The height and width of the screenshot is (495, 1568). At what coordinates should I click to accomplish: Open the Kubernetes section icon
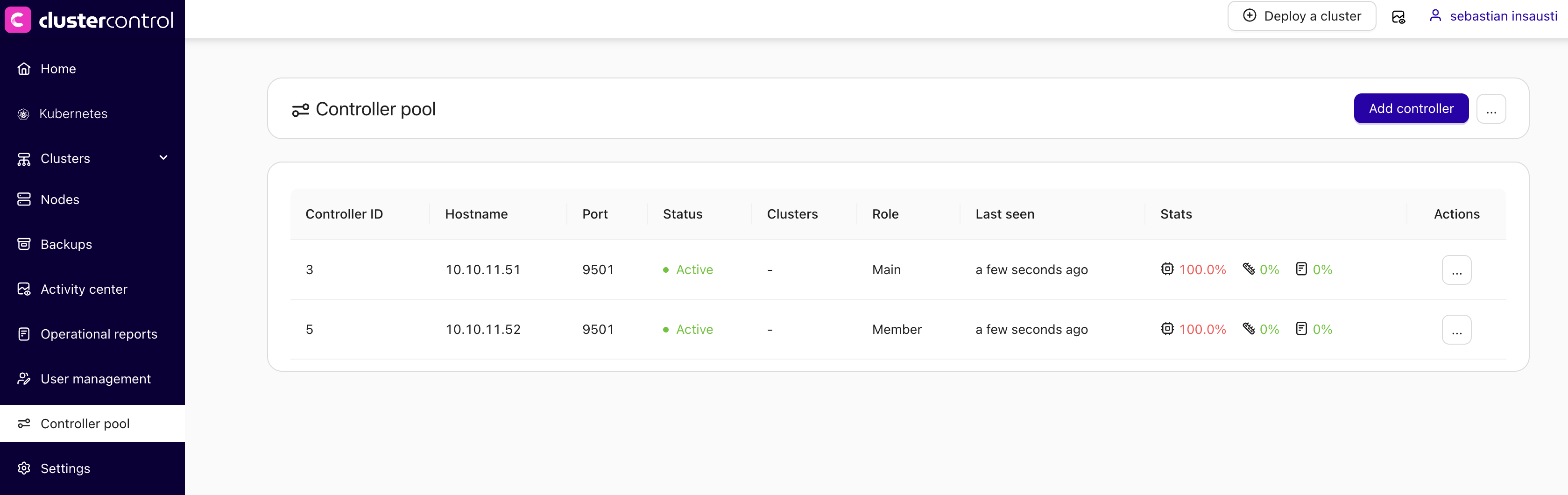(24, 113)
